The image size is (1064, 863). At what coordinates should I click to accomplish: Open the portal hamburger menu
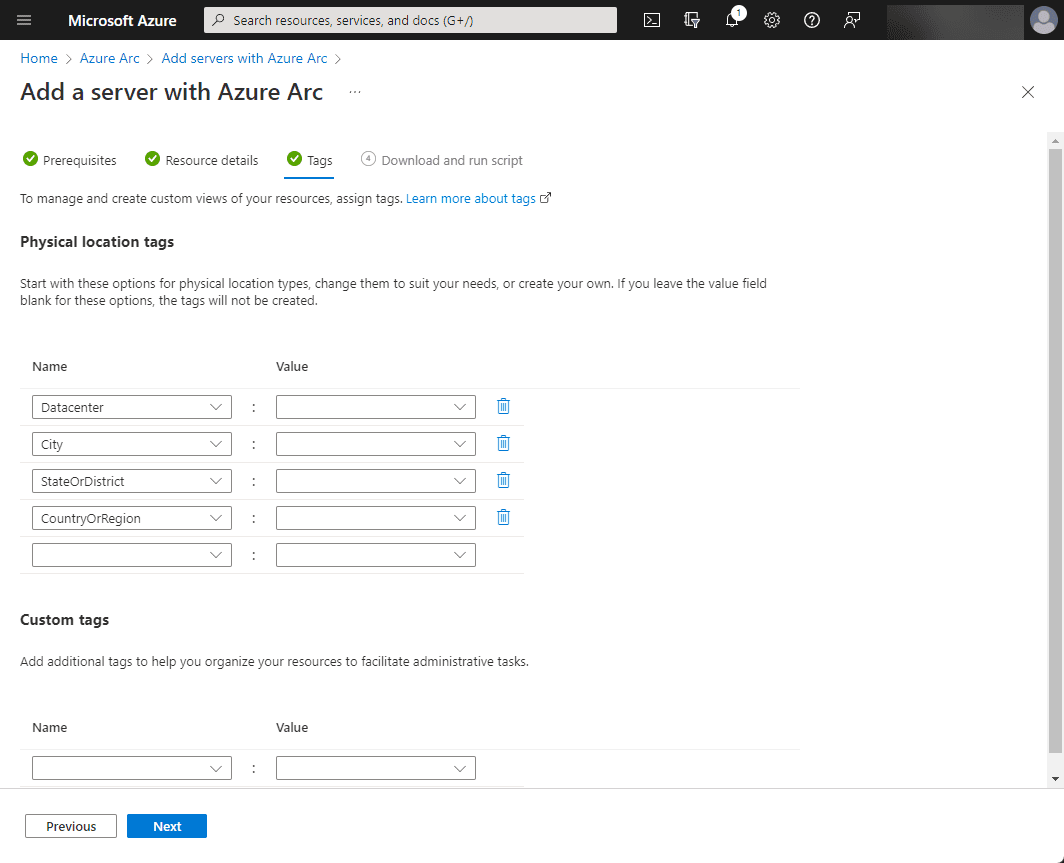click(24, 20)
